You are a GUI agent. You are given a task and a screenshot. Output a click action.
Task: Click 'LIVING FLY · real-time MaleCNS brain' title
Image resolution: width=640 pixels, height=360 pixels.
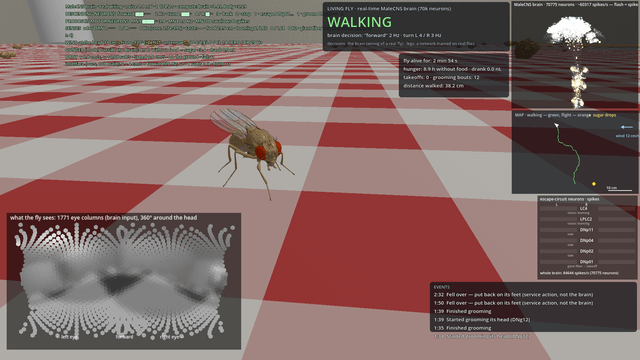click(389, 9)
